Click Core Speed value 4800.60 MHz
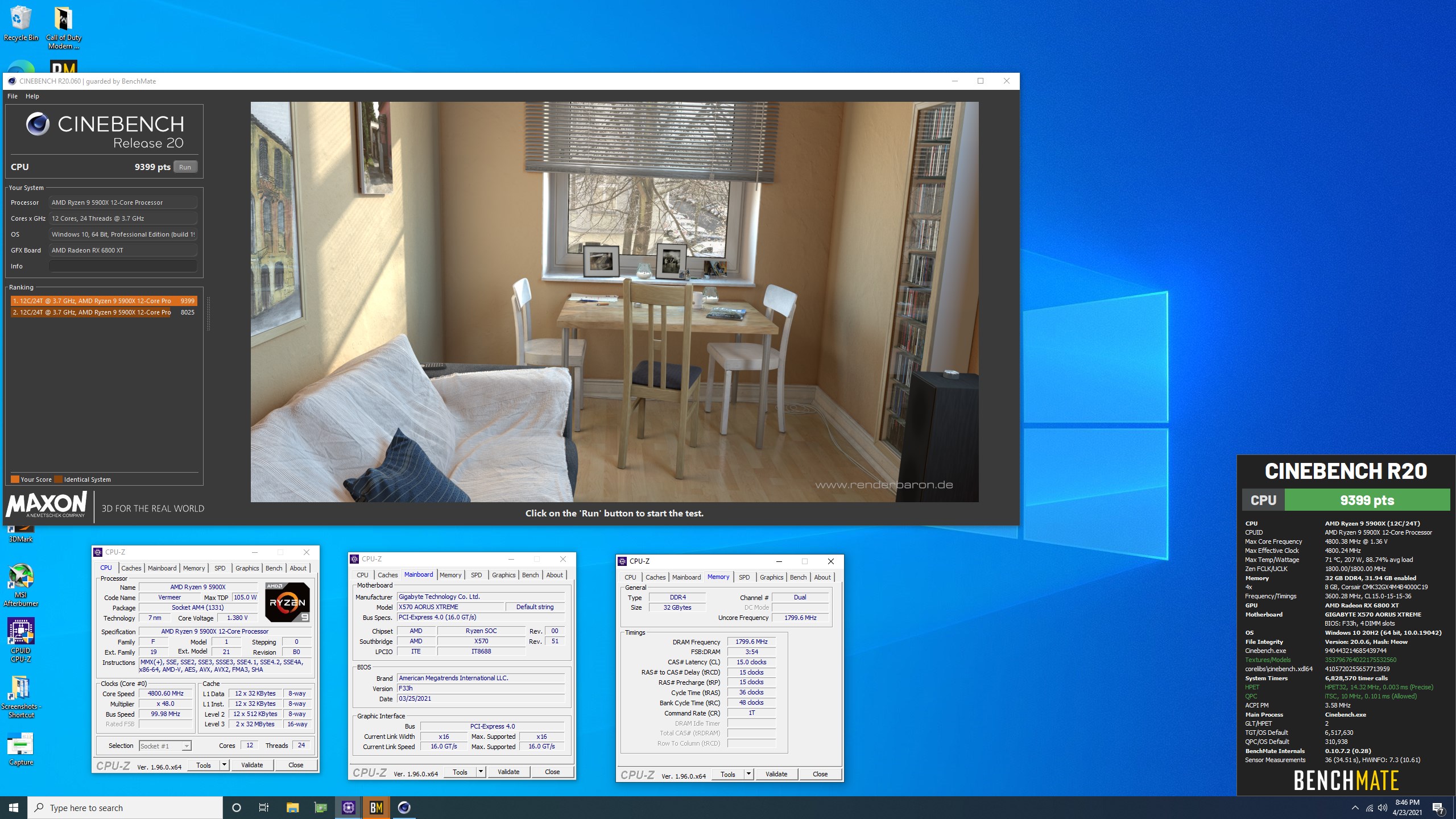The width and height of the screenshot is (1456, 819). click(166, 693)
